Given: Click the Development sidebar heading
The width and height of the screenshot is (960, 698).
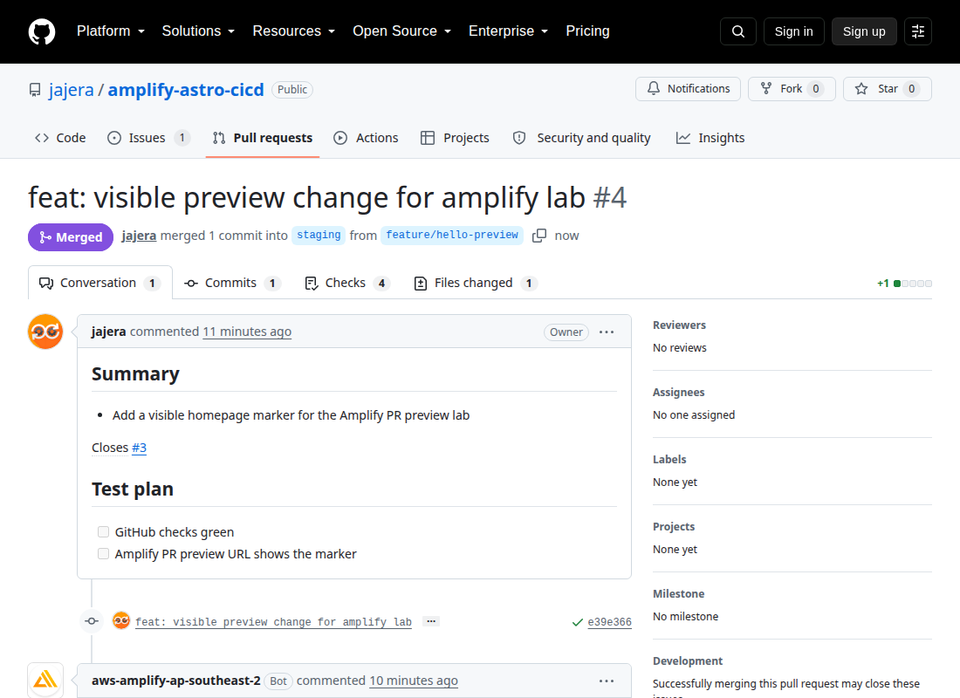Looking at the screenshot, I should point(688,661).
